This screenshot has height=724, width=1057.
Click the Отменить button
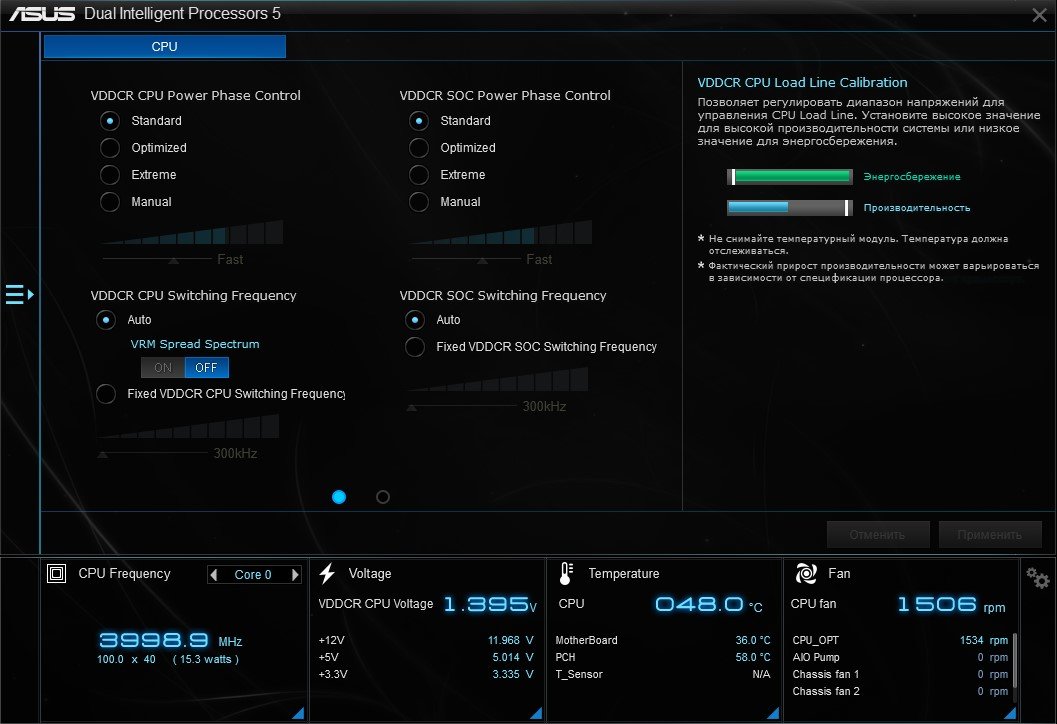[x=878, y=535]
